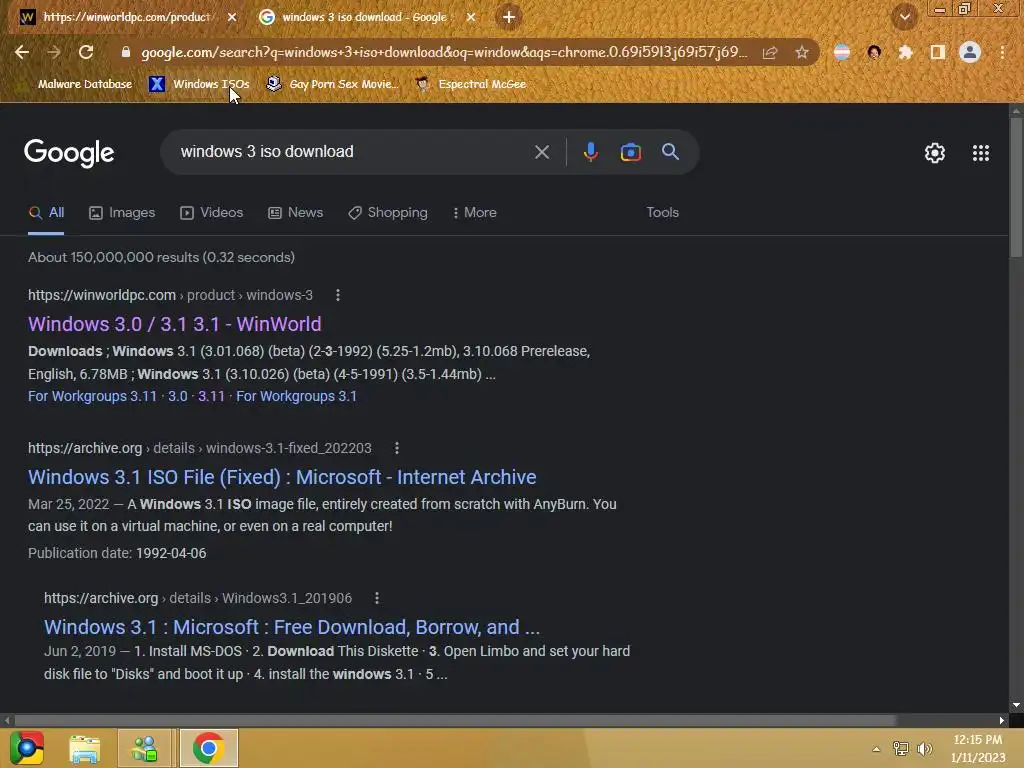Open the For Workgroups 3.1 sitelink
Viewport: 1024px width, 768px height.
(296, 396)
